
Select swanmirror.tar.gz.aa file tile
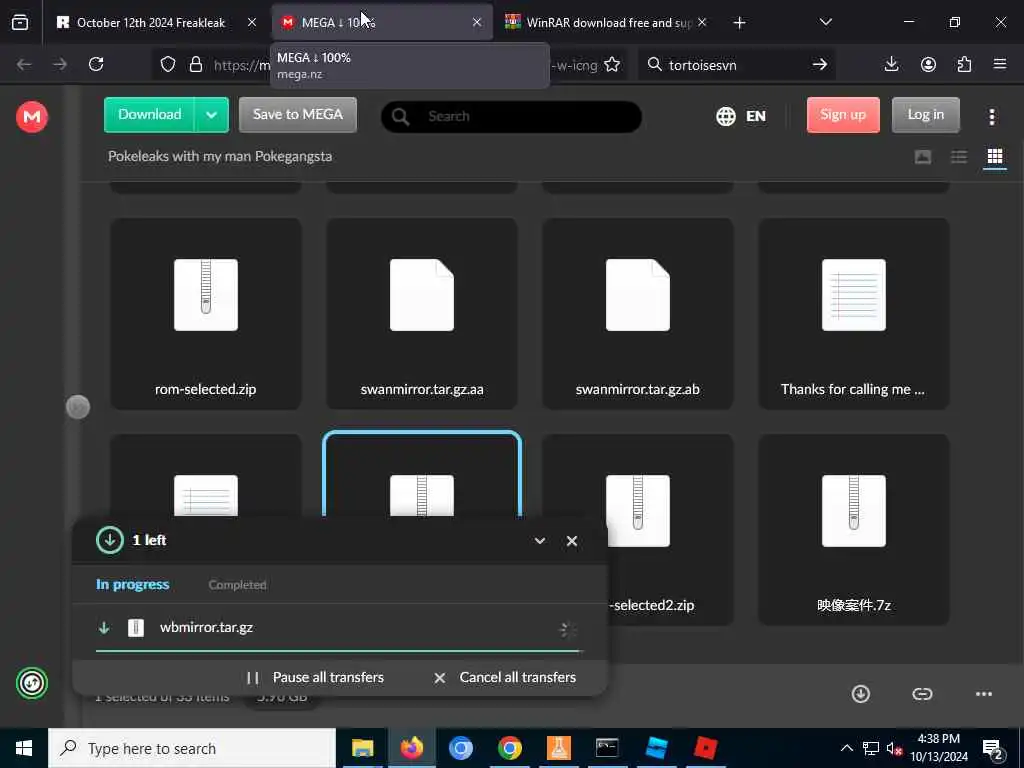(422, 314)
